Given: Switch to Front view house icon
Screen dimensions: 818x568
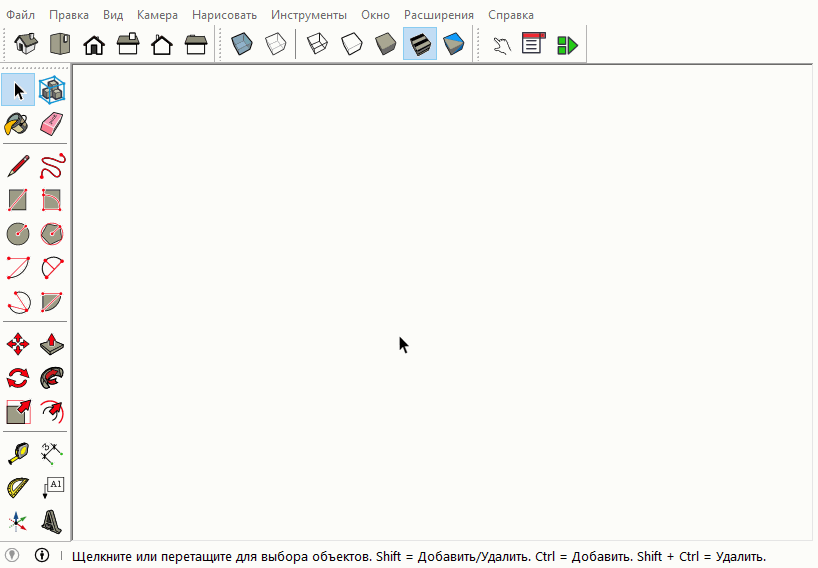Looking at the screenshot, I should (94, 45).
